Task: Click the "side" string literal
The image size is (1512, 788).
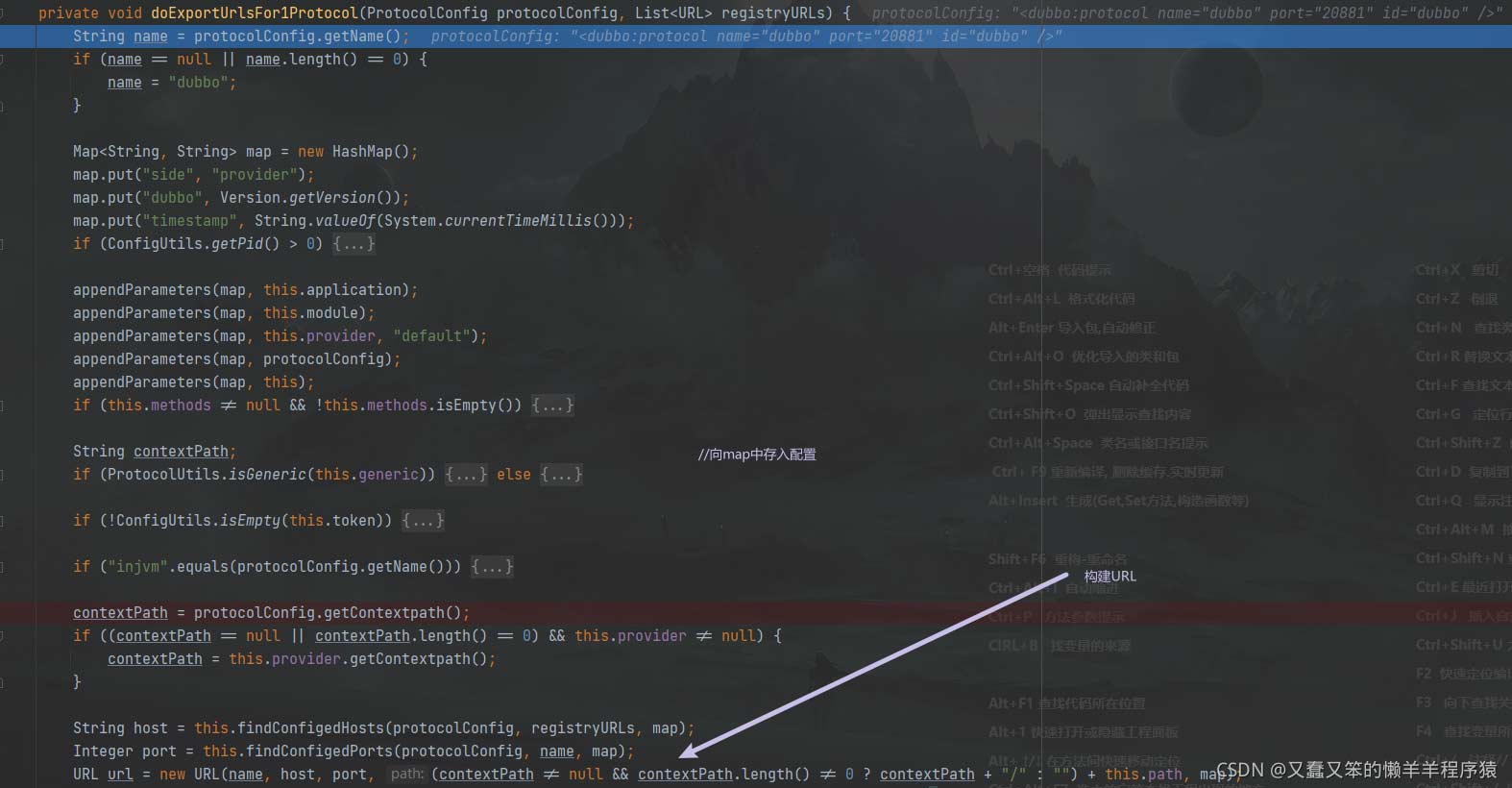Action: (x=168, y=175)
